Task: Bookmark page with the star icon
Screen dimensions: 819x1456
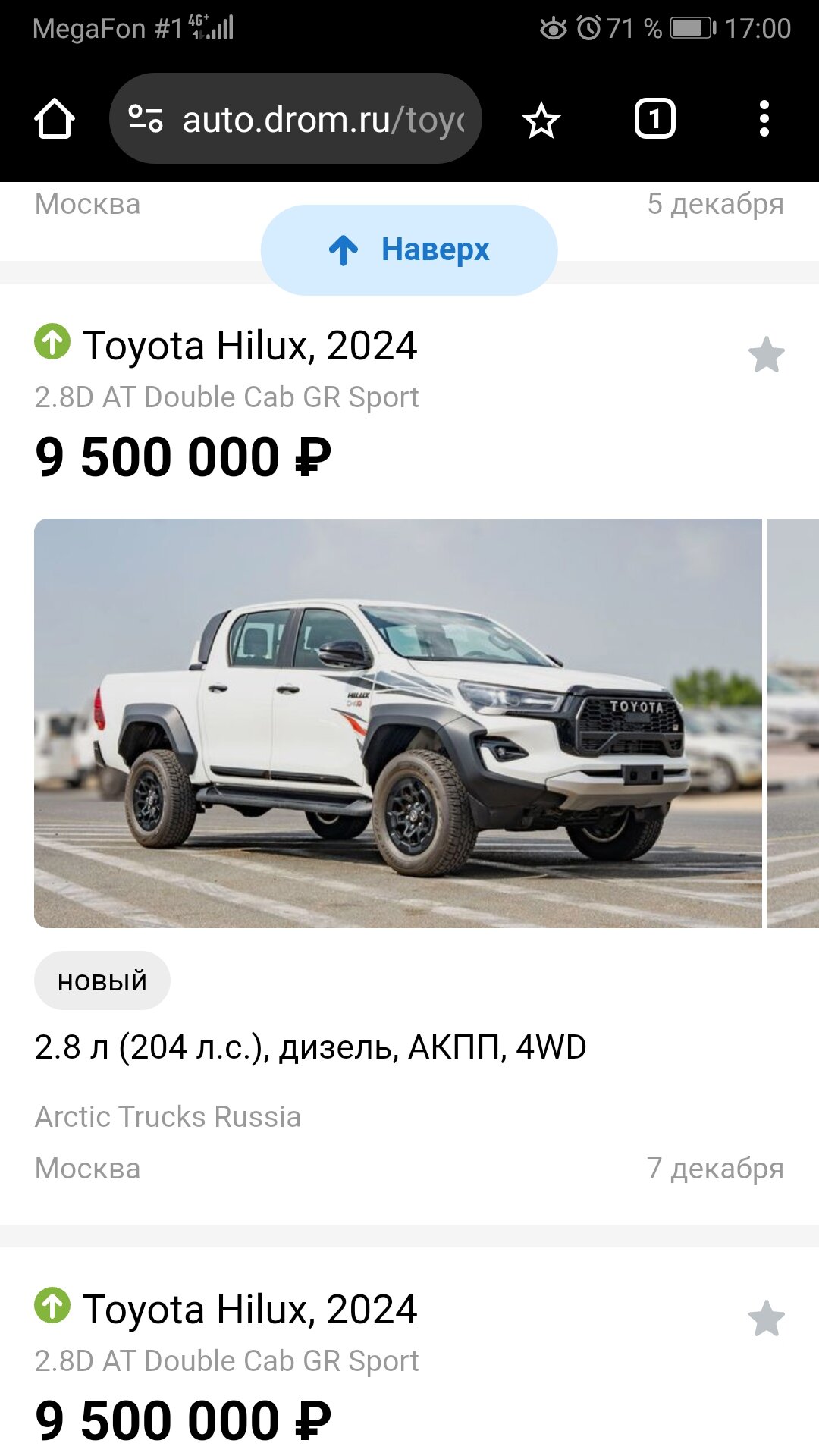Action: 541,120
